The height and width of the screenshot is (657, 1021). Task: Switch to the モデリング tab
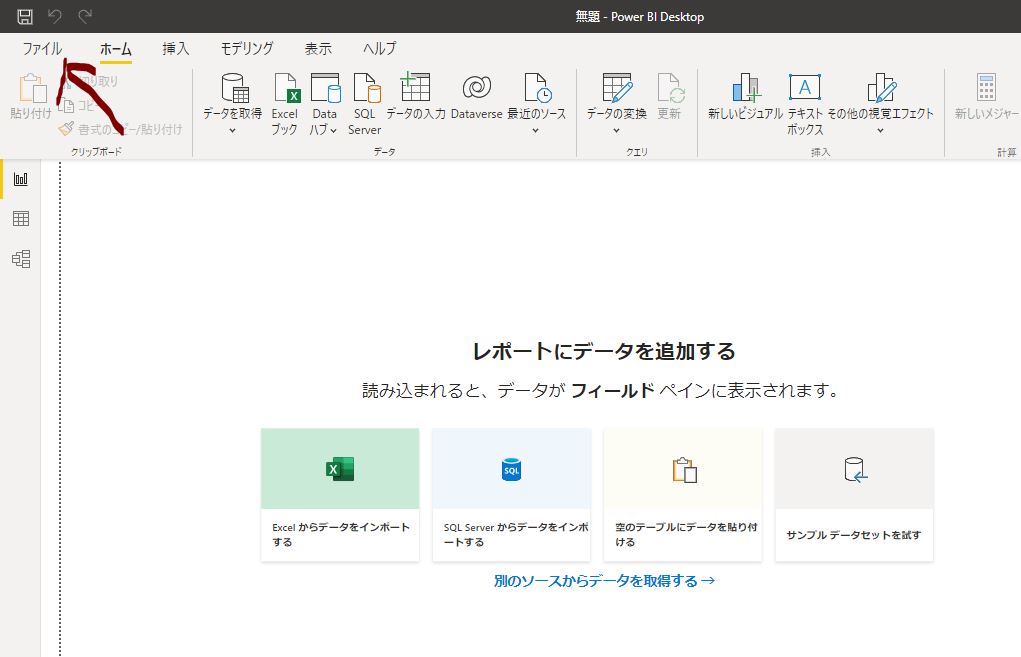click(x=247, y=48)
